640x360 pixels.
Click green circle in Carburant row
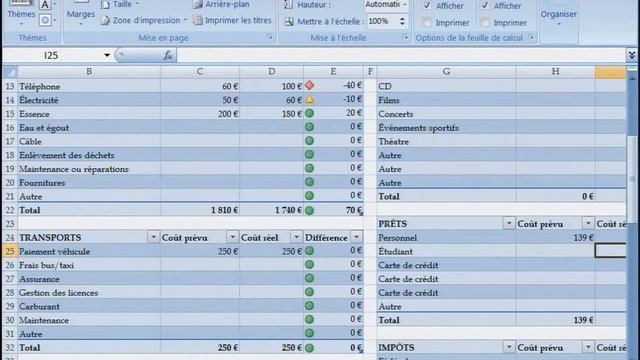point(310,306)
